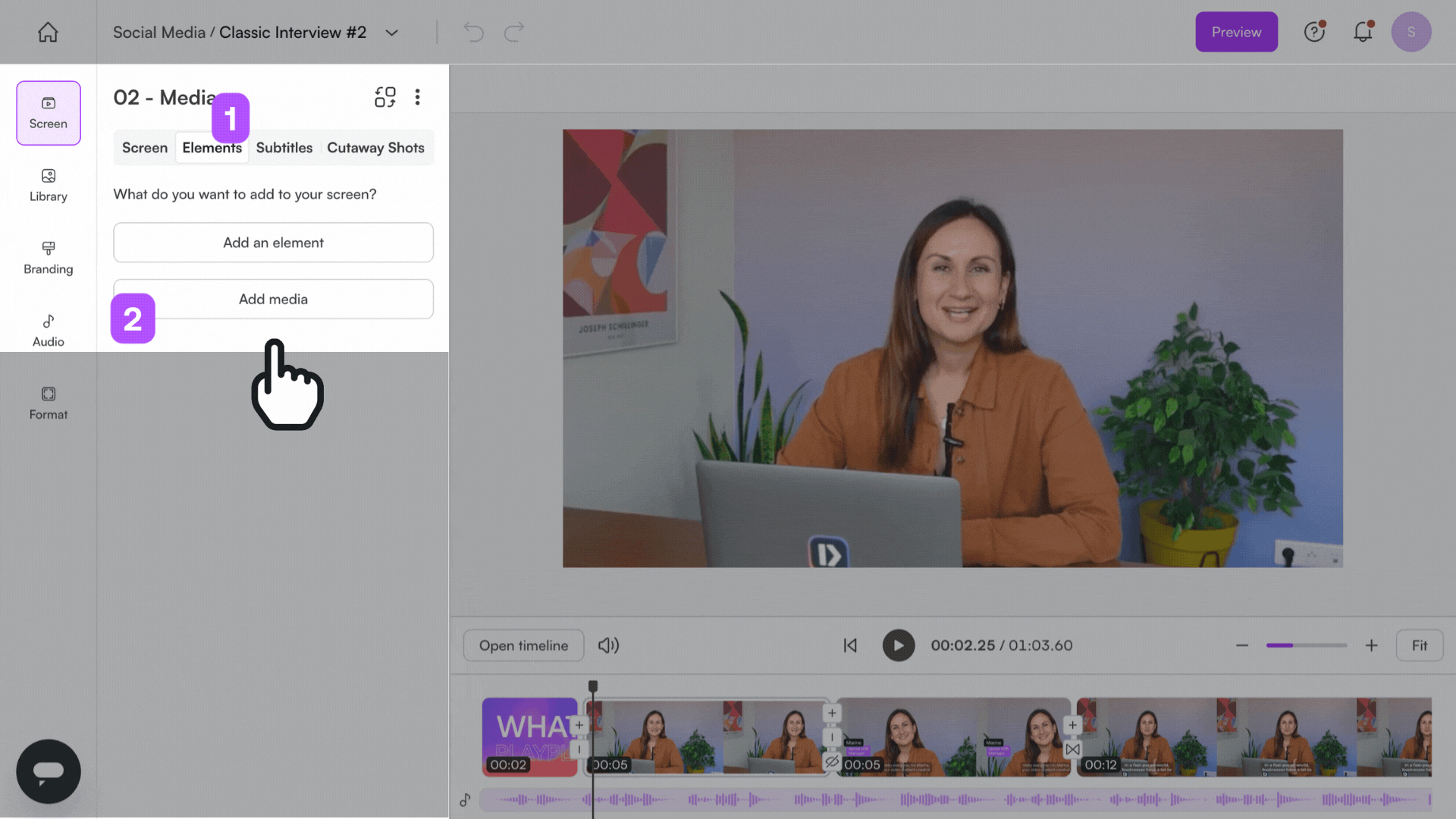Screen dimensions: 1456x819
Task: Click the Add media button
Action: [x=273, y=299]
